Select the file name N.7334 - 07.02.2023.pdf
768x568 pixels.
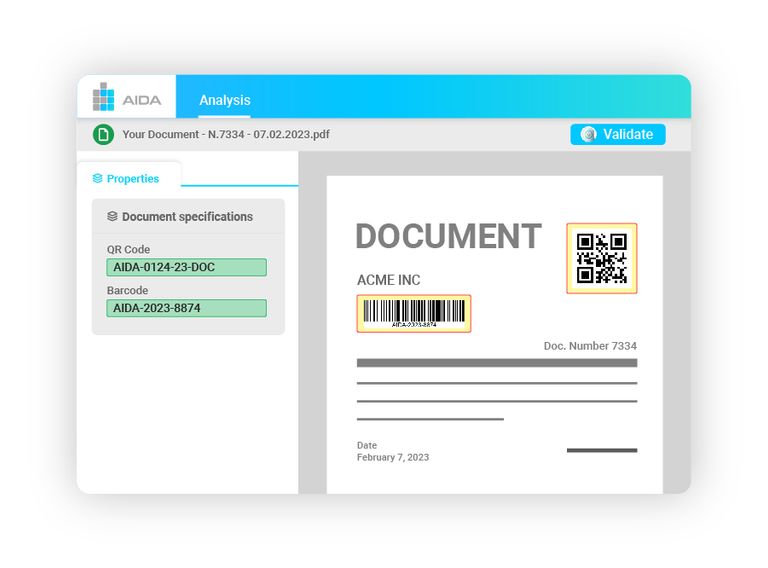tap(226, 134)
